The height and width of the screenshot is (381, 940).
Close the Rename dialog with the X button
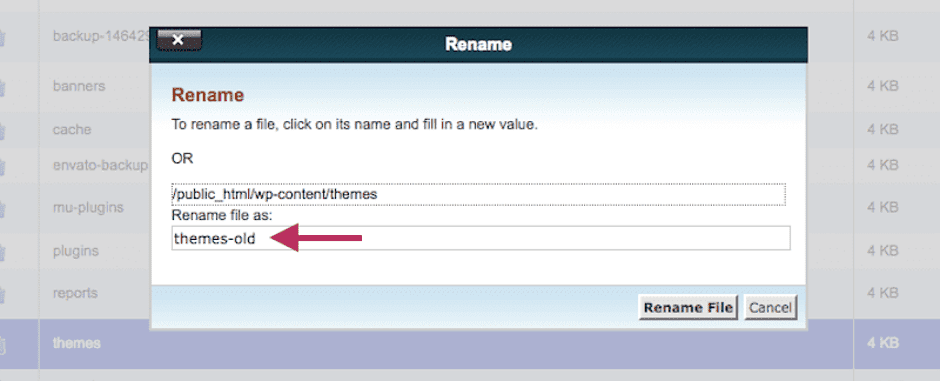179,40
